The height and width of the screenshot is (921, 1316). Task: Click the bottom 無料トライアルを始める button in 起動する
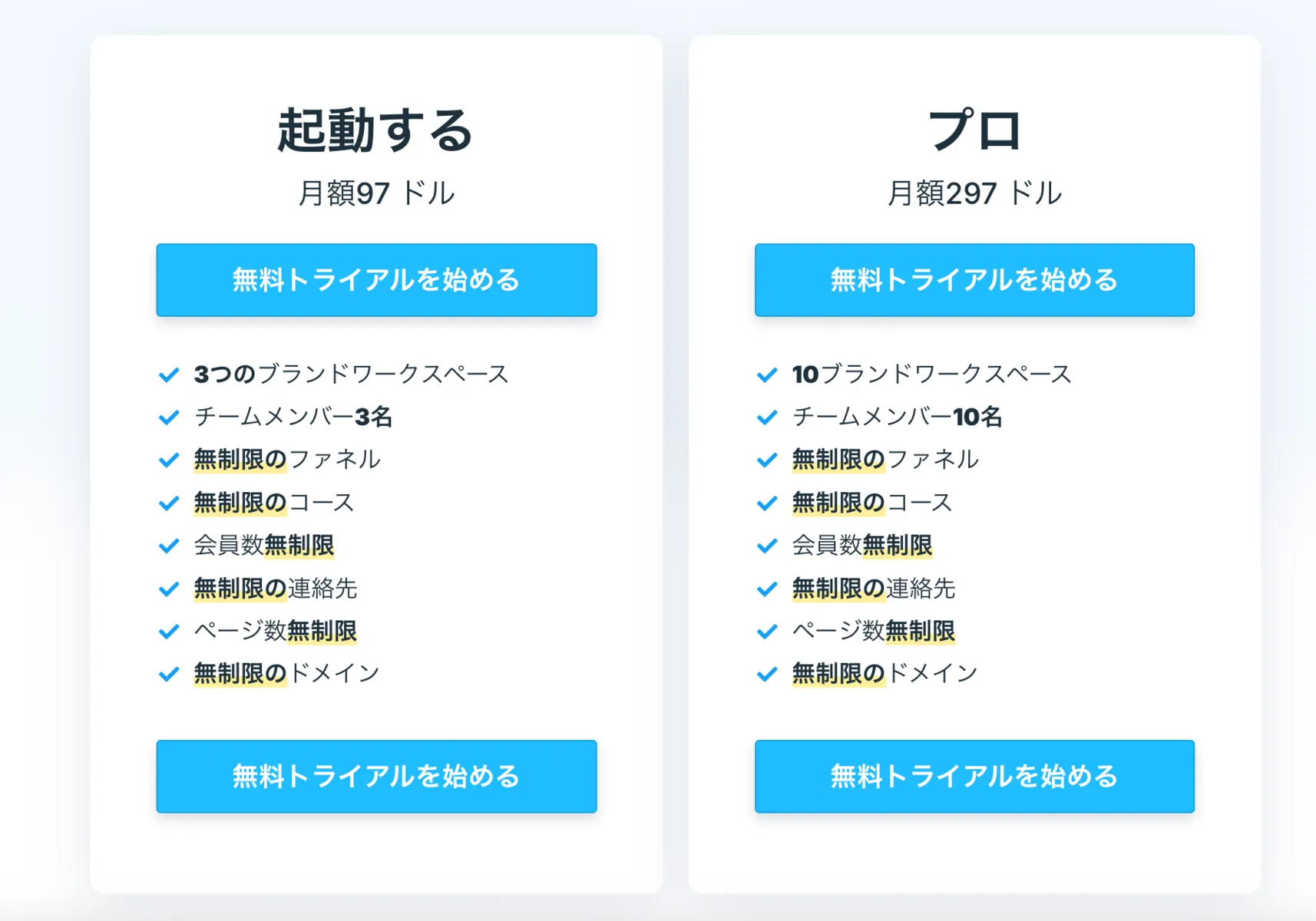coord(375,777)
